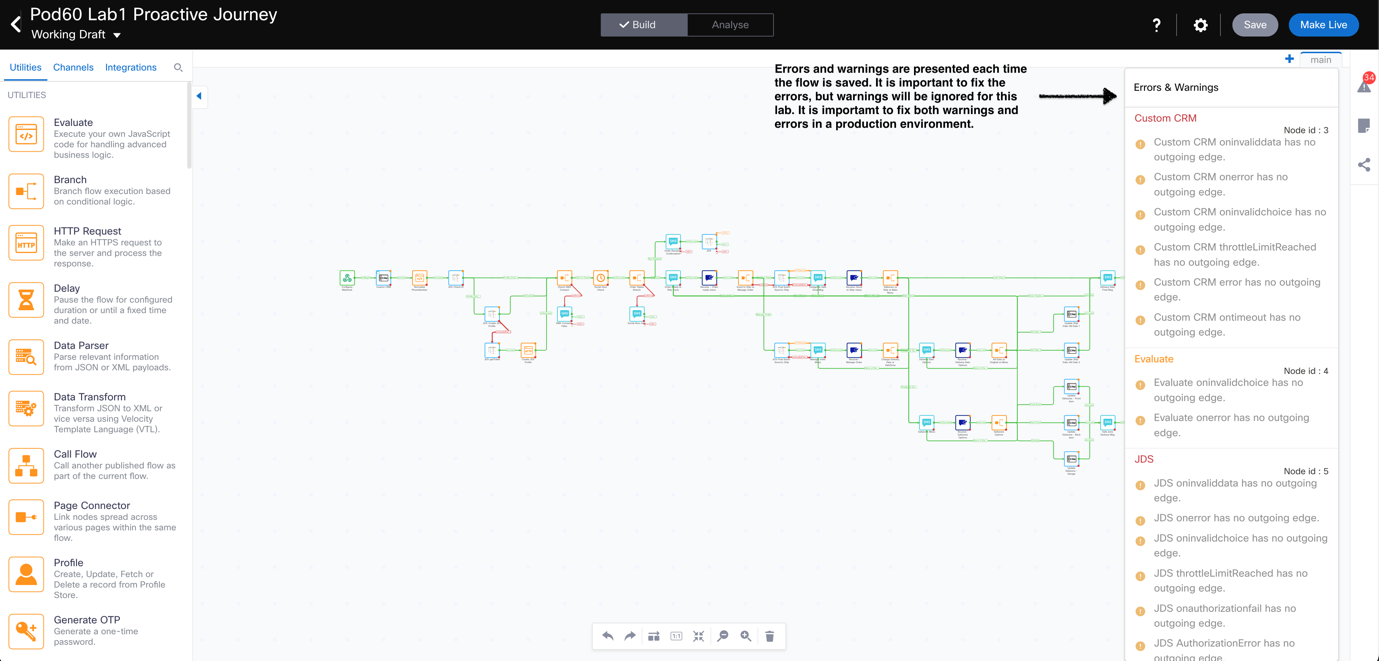Select the Delay hourglass node icon
Image resolution: width=1379 pixels, height=661 pixels.
click(x=26, y=300)
